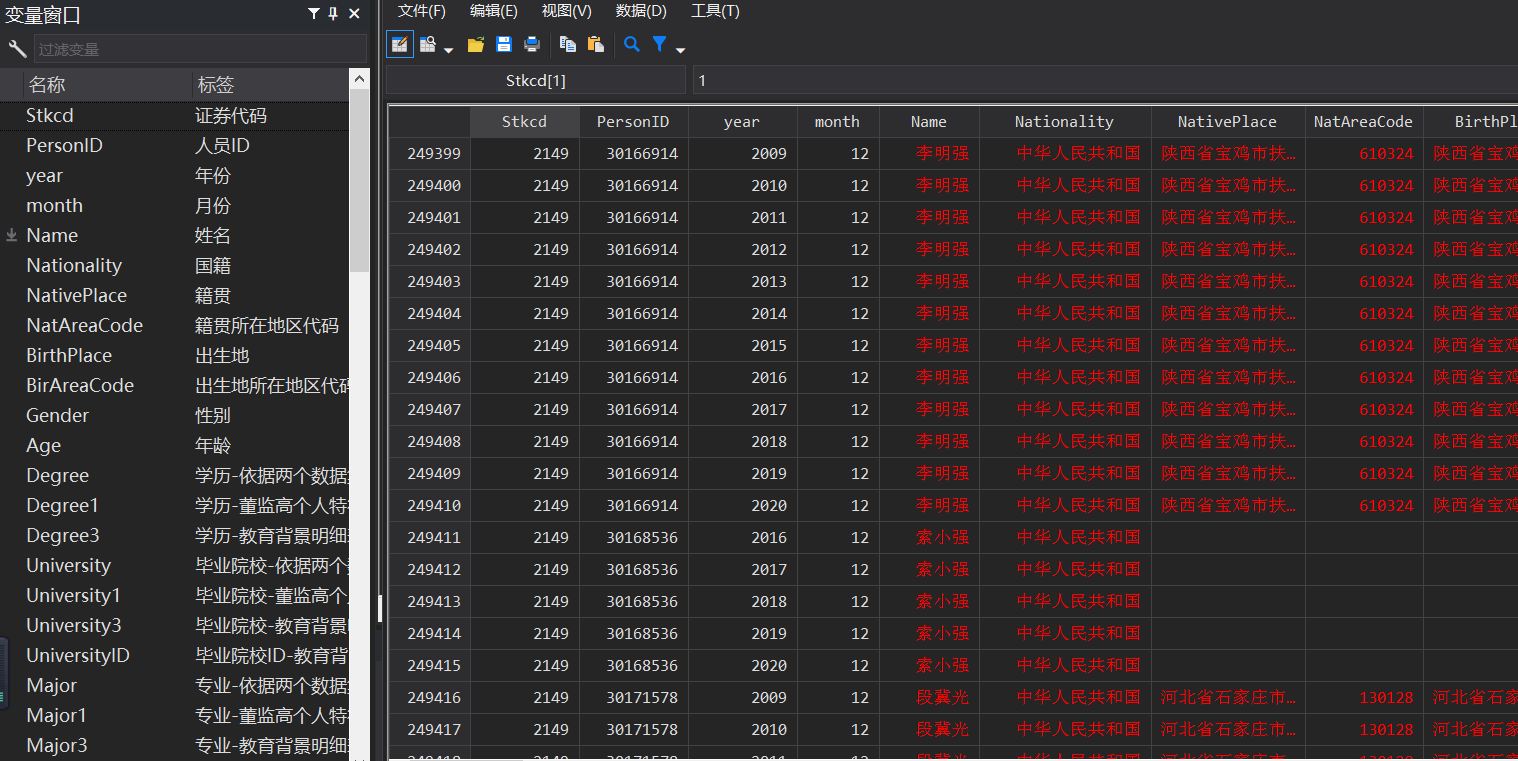Switch to data browse mode icon
Image resolution: width=1518 pixels, height=761 pixels.
pos(428,44)
